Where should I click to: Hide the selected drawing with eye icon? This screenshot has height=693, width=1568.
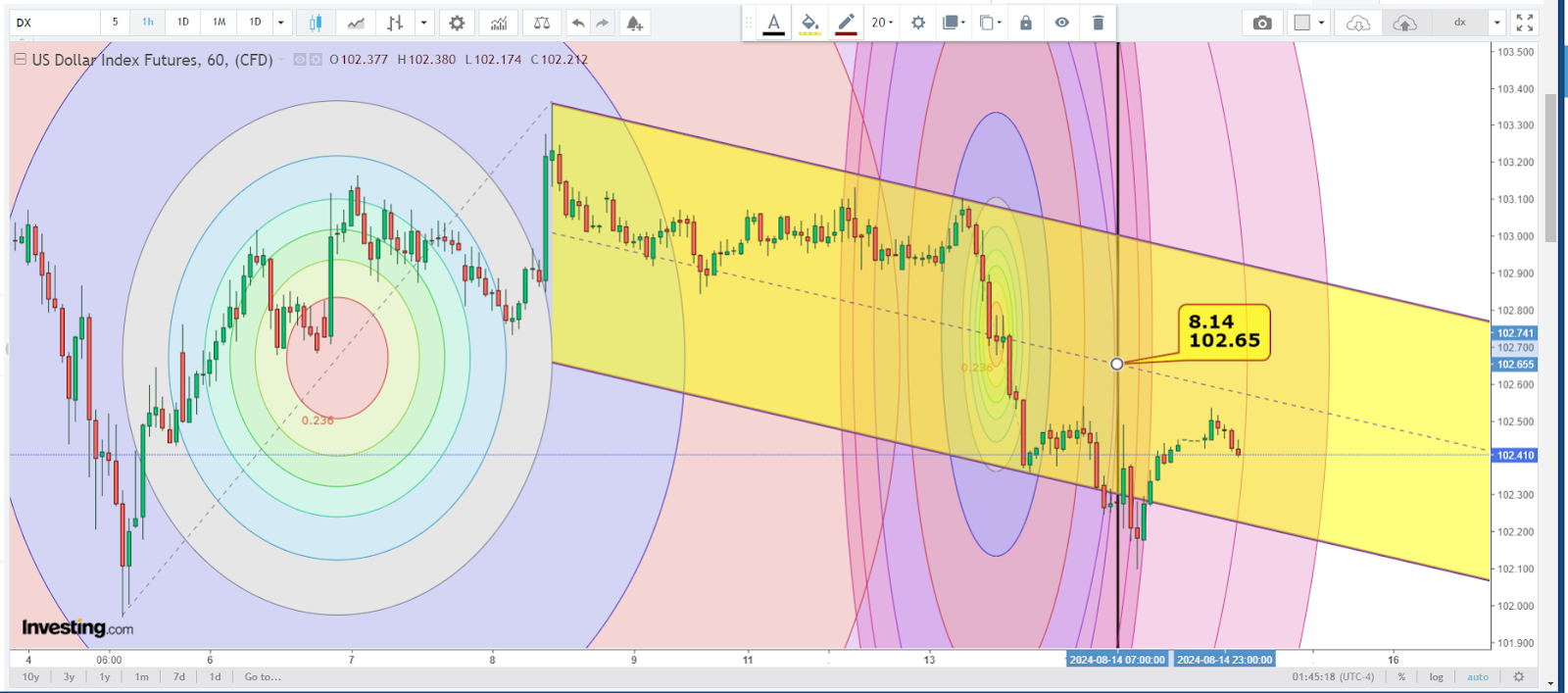(x=1062, y=23)
